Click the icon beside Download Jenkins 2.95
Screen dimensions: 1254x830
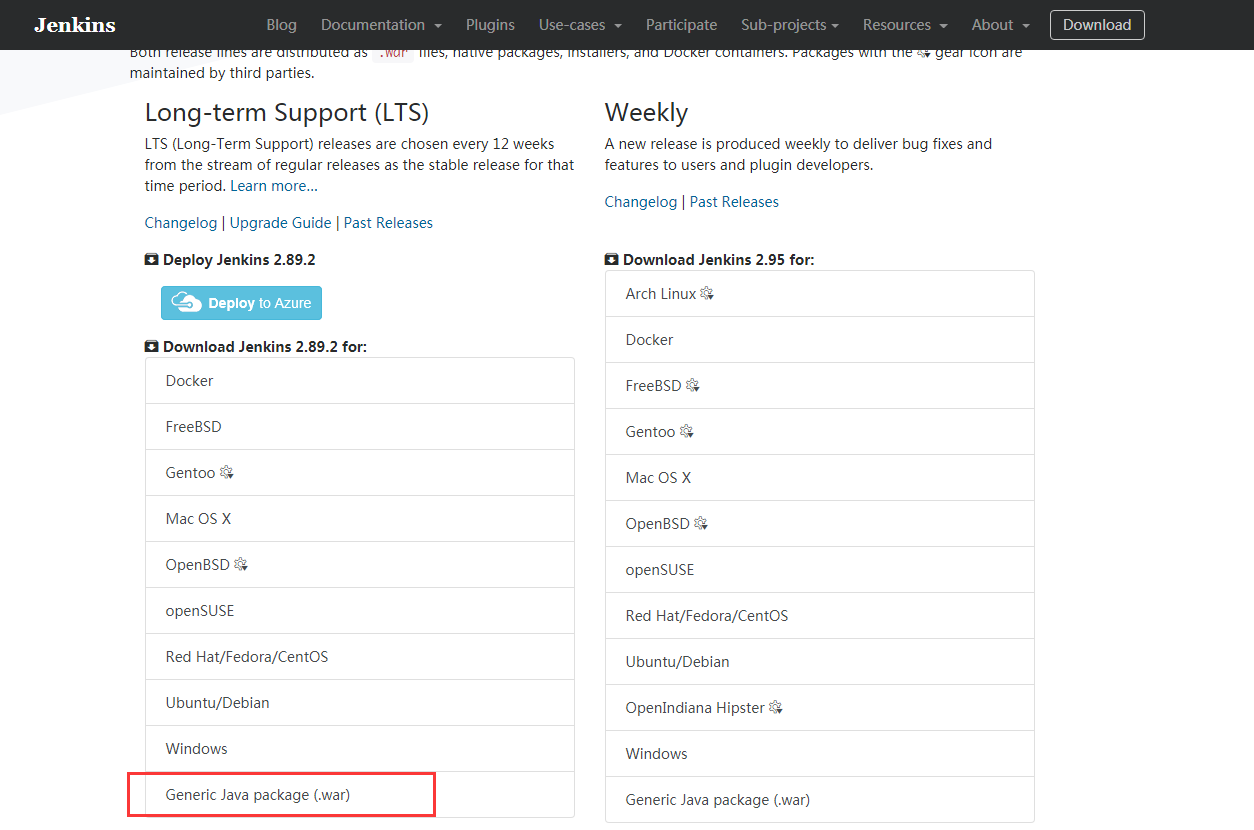click(x=612, y=260)
